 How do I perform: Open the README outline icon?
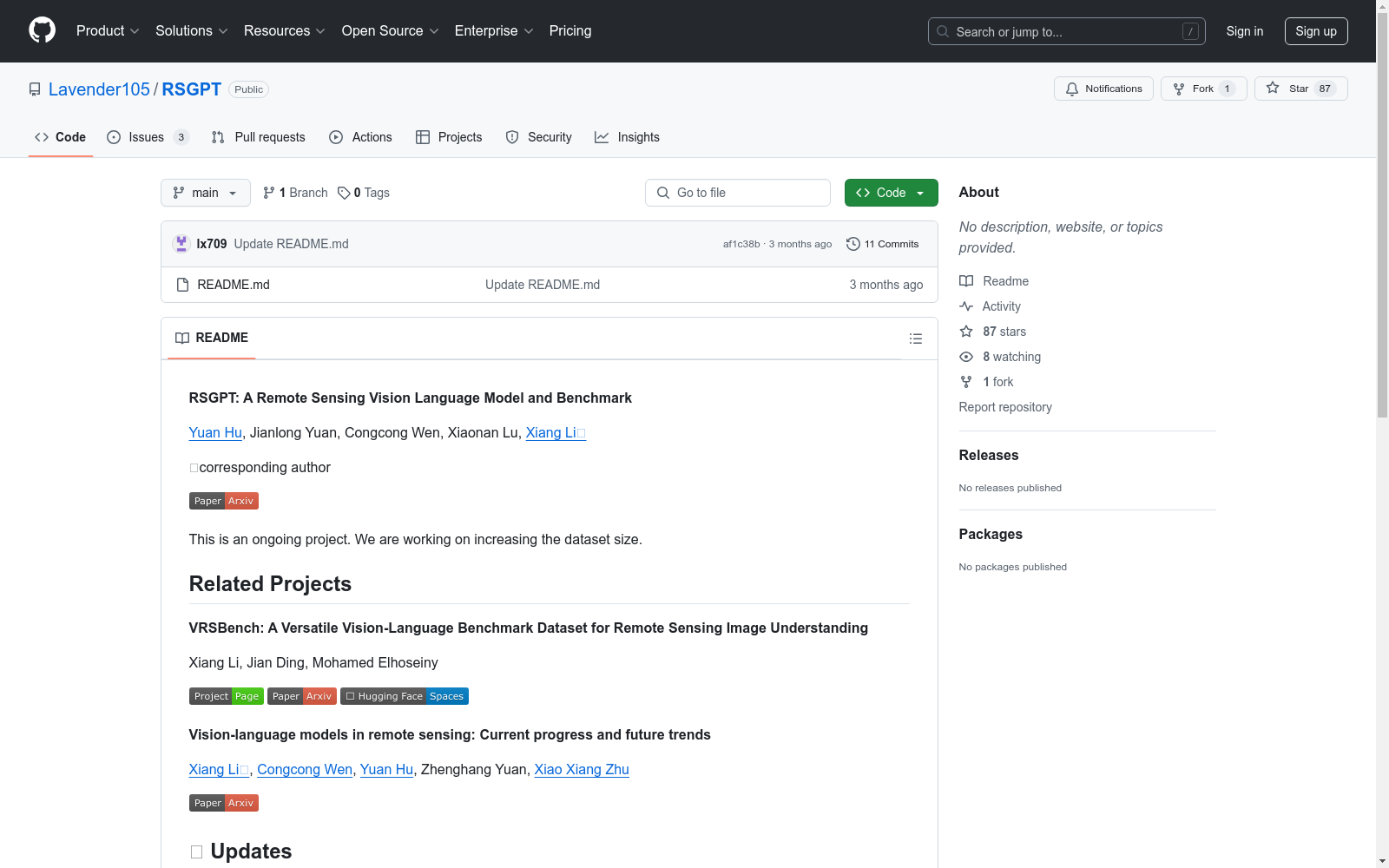tap(916, 339)
